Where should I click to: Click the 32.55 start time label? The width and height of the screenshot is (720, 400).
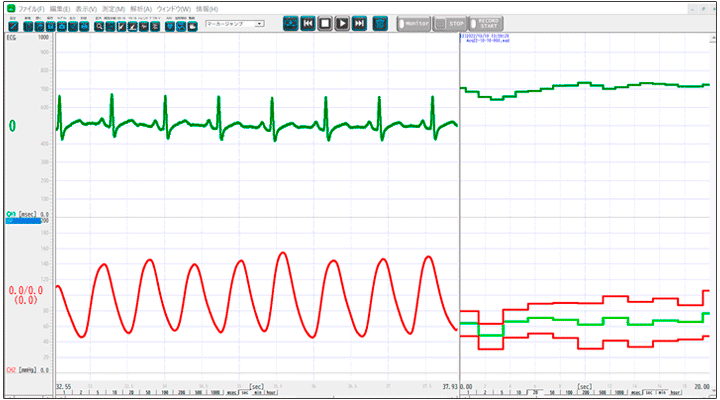tap(63, 387)
